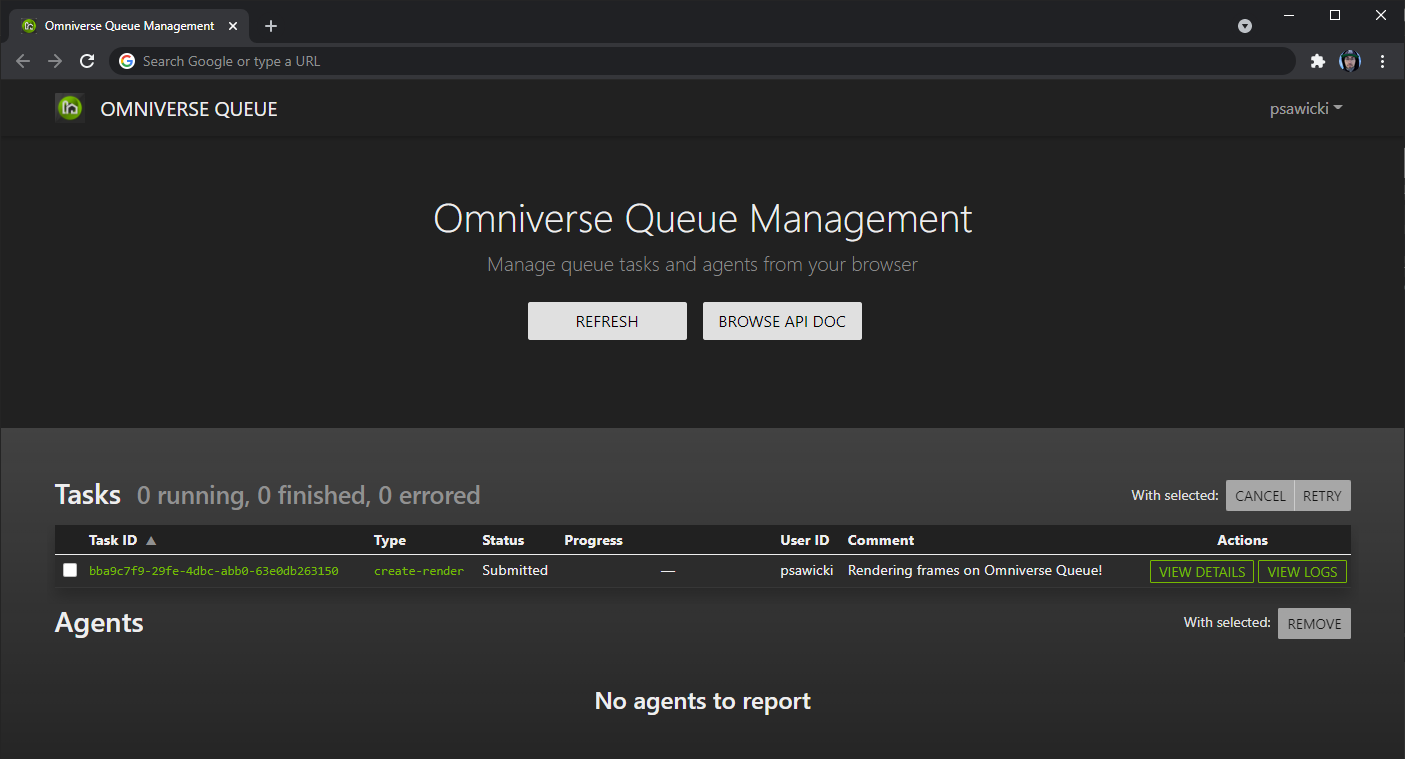Click the Task ID sort arrow
The width and height of the screenshot is (1405, 759).
151,540
